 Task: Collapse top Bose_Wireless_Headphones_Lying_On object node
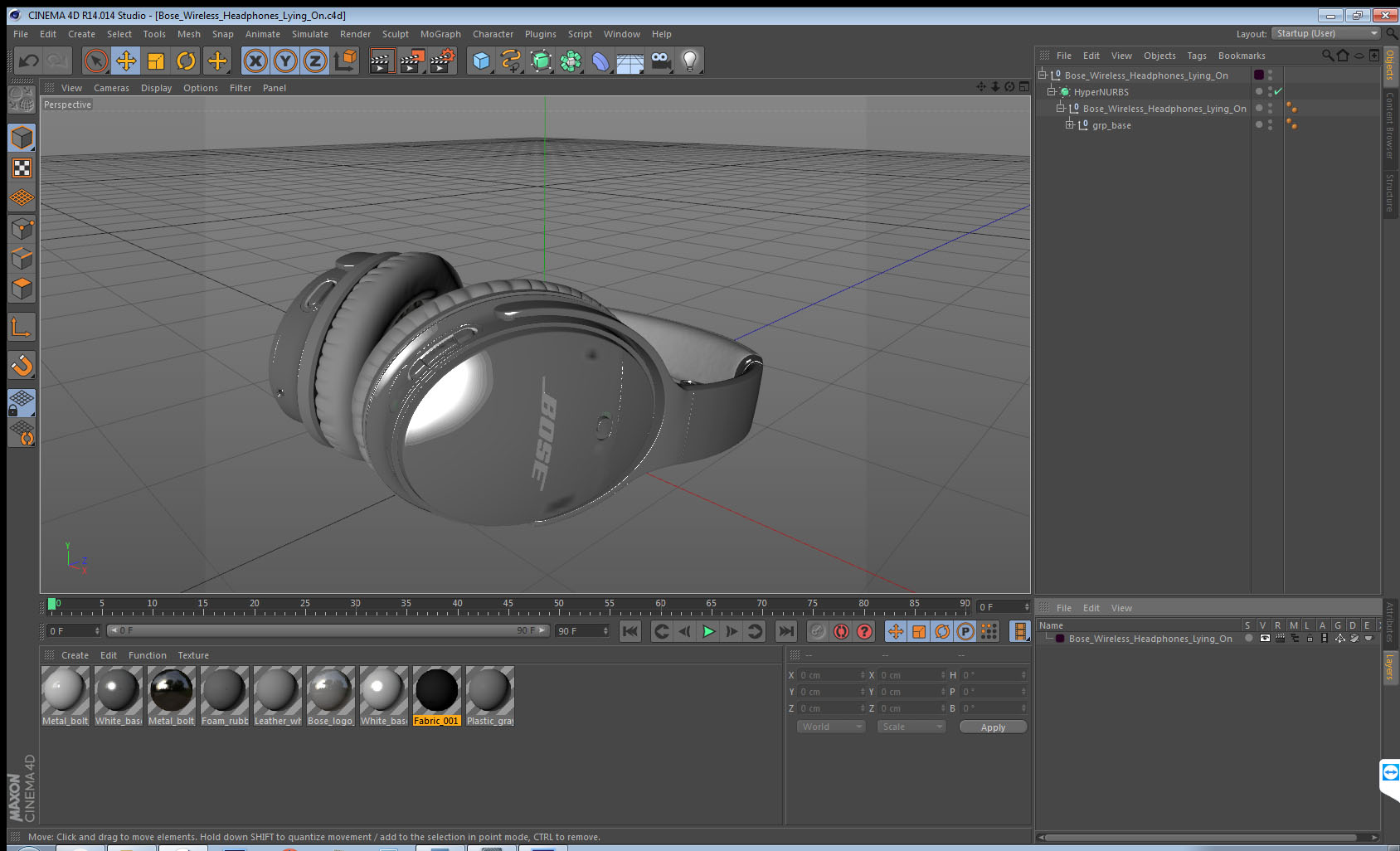[1043, 75]
